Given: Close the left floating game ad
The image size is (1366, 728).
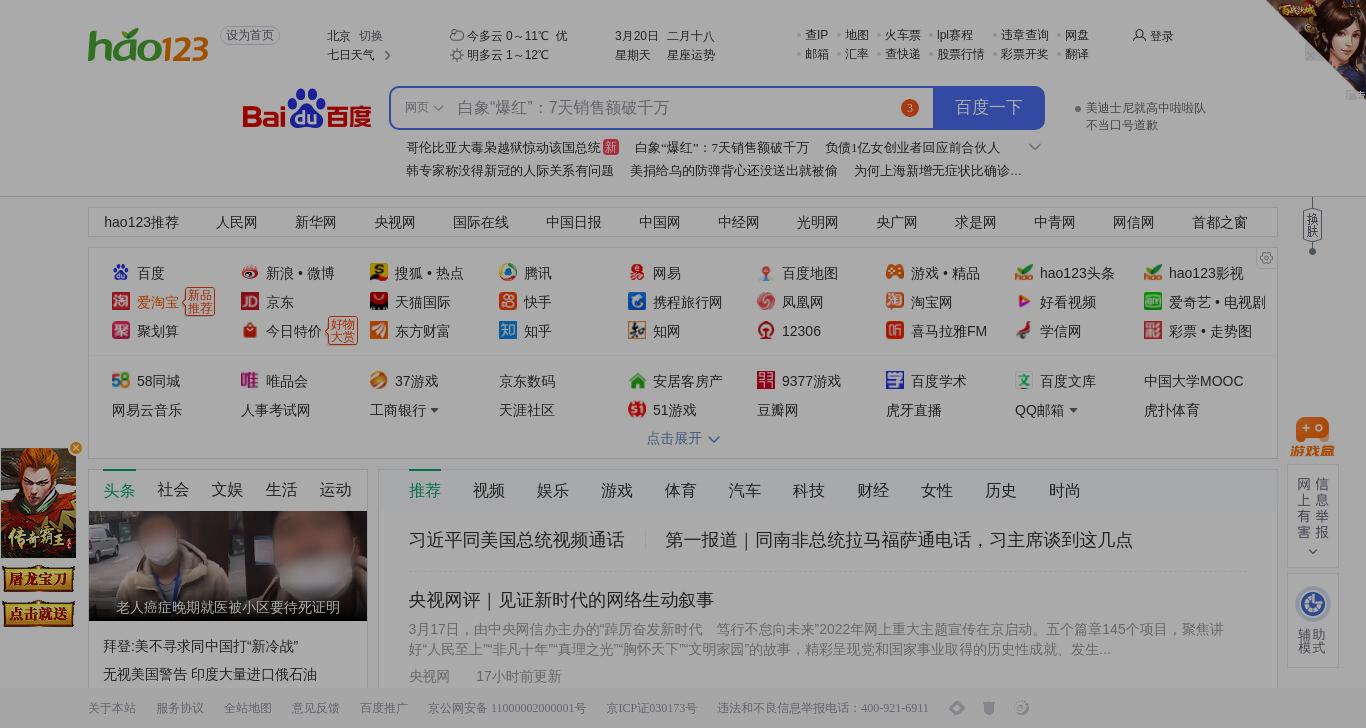Looking at the screenshot, I should coord(76,448).
